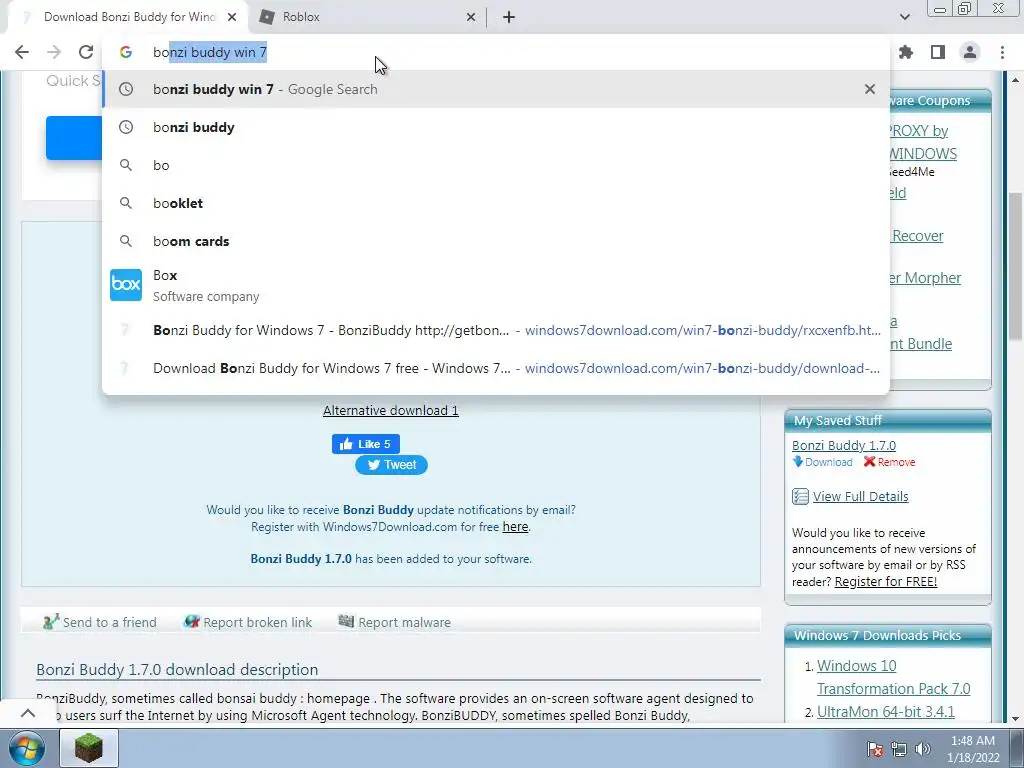The width and height of the screenshot is (1024, 768).
Task: Click the Facebook Like 5 button
Action: [366, 444]
